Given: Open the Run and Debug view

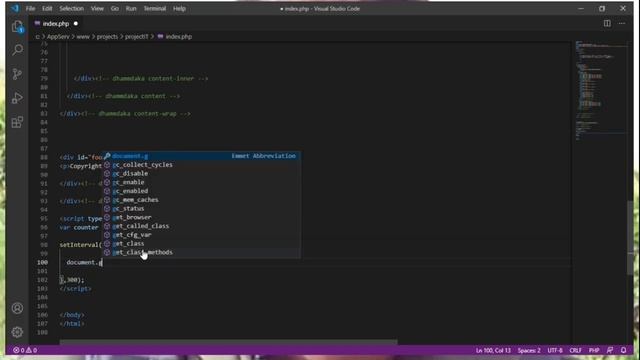Looking at the screenshot, I should click(x=17, y=98).
